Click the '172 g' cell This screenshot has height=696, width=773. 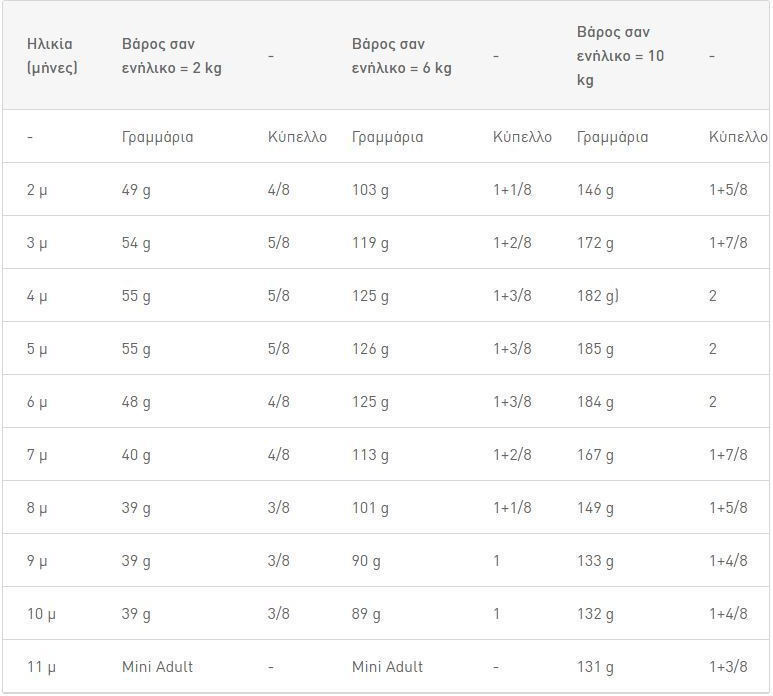click(x=595, y=243)
